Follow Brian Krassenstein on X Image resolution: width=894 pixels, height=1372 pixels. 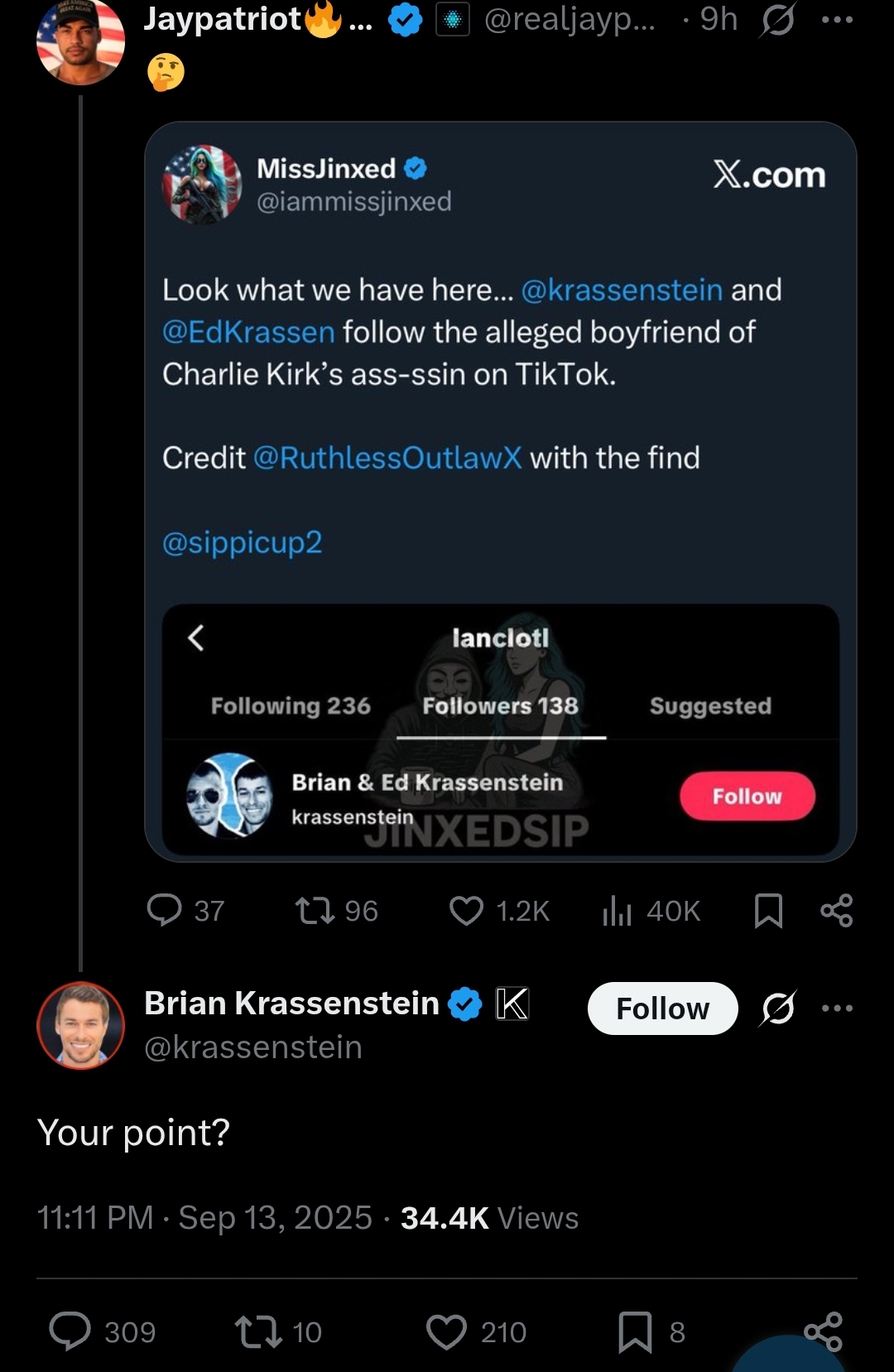pyautogui.click(x=662, y=1009)
